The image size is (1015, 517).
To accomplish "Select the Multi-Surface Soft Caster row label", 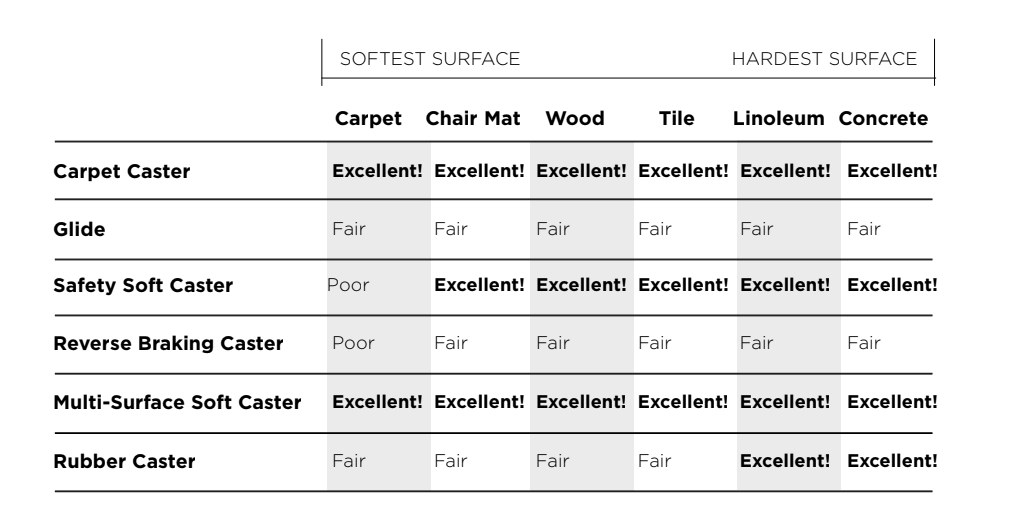I will point(177,403).
